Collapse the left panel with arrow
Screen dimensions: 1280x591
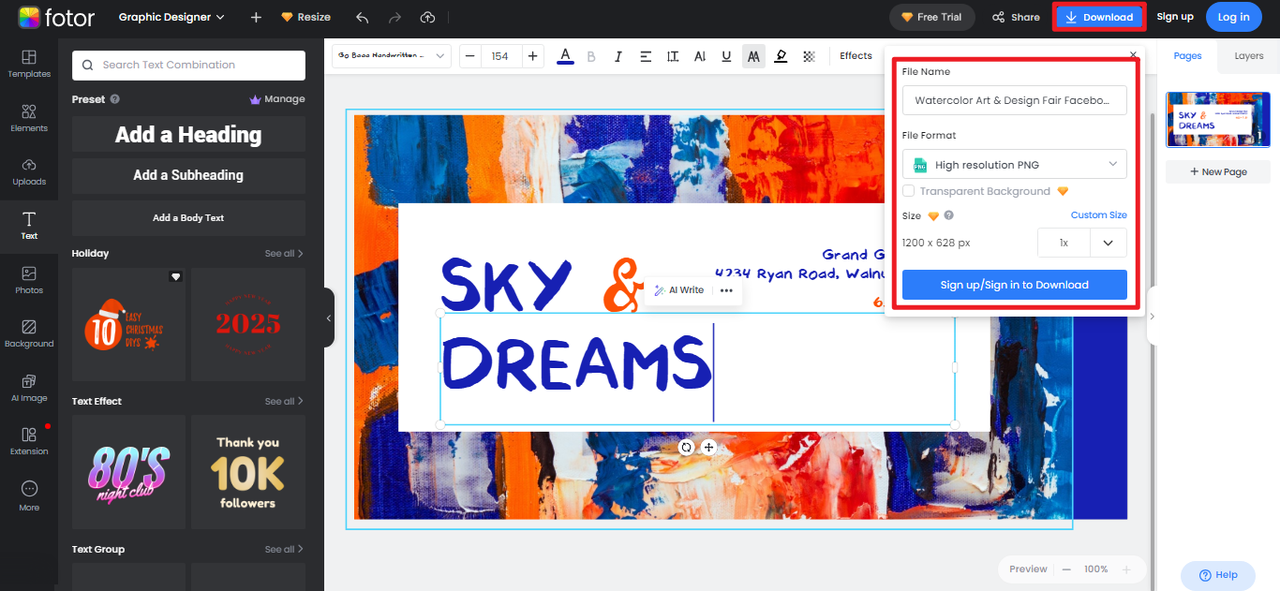coord(328,318)
